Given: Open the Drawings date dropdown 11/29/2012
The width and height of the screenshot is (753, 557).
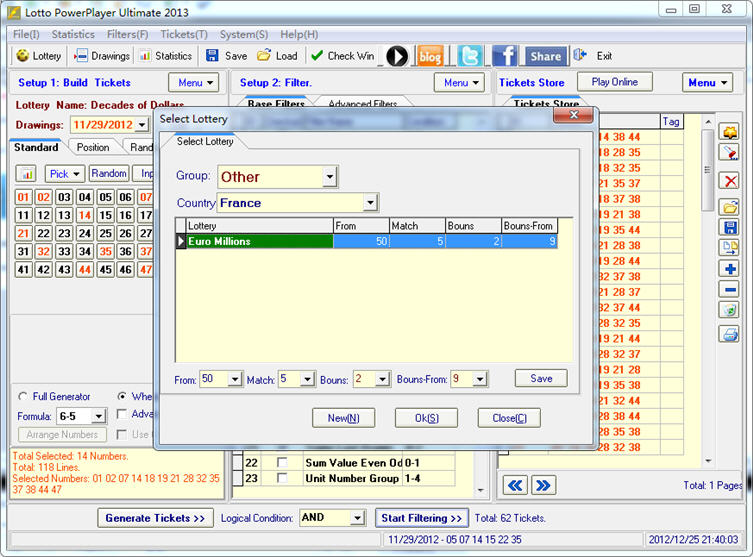Looking at the screenshot, I should click(x=142, y=125).
